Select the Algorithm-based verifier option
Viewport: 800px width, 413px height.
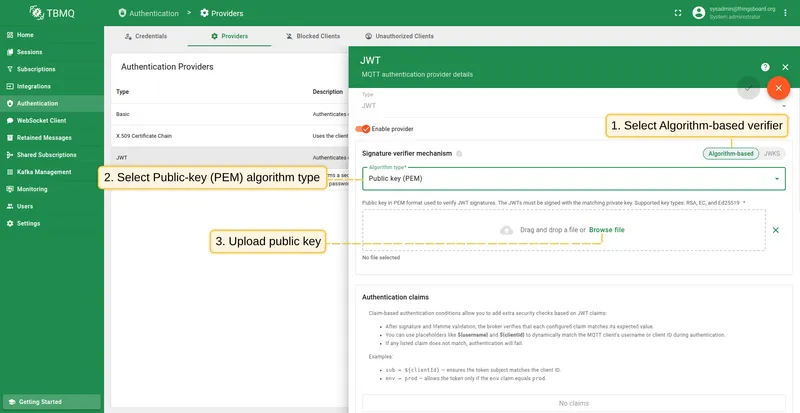(730, 154)
